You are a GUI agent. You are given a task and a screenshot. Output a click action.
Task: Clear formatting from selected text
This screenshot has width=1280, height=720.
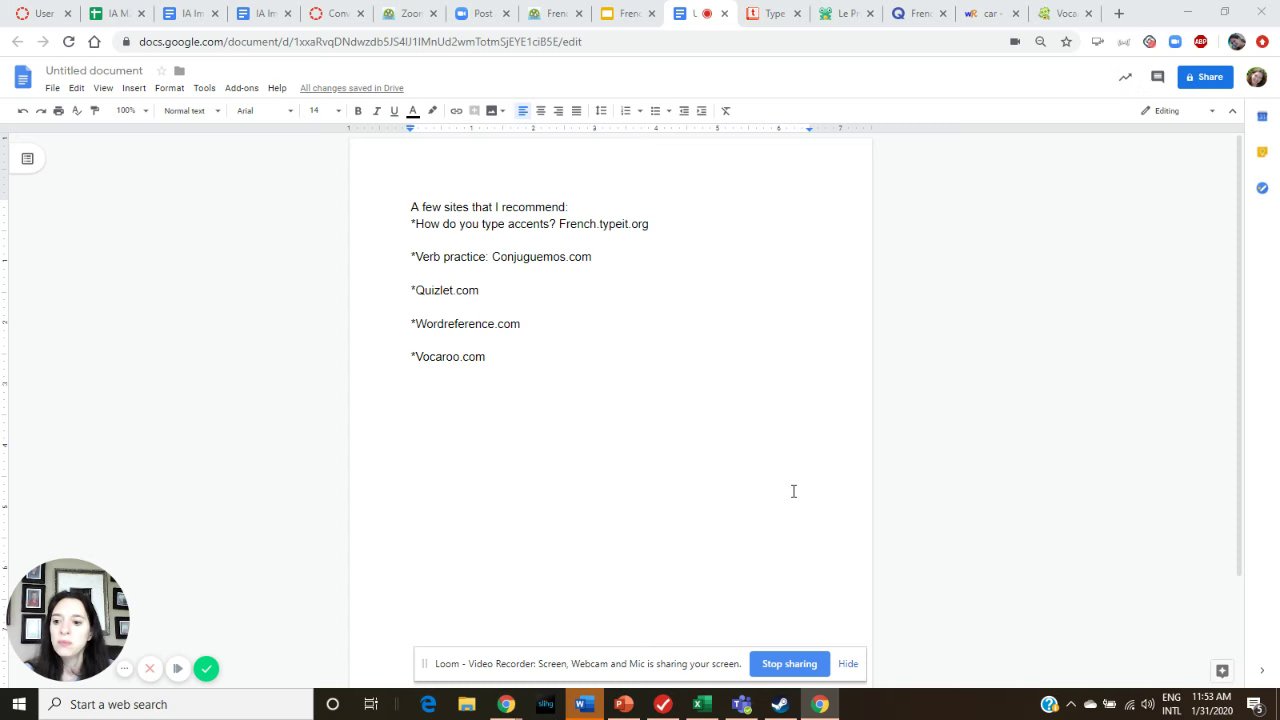[x=726, y=111]
